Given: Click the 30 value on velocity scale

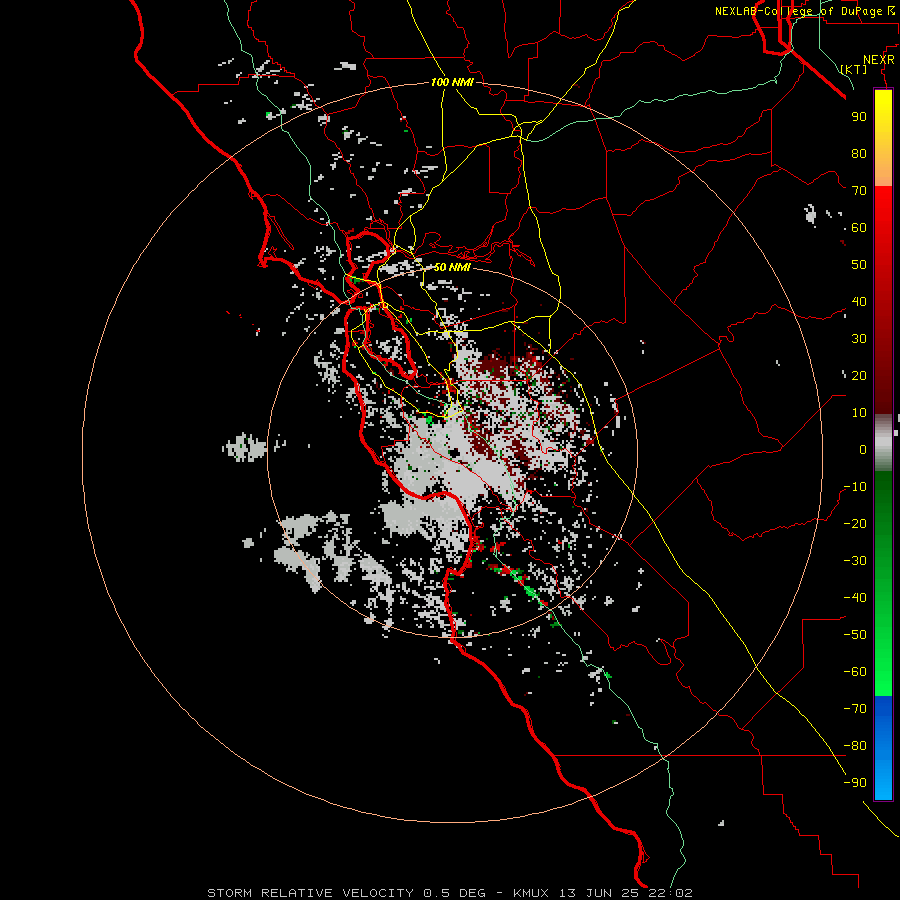Looking at the screenshot, I should pos(859,339).
